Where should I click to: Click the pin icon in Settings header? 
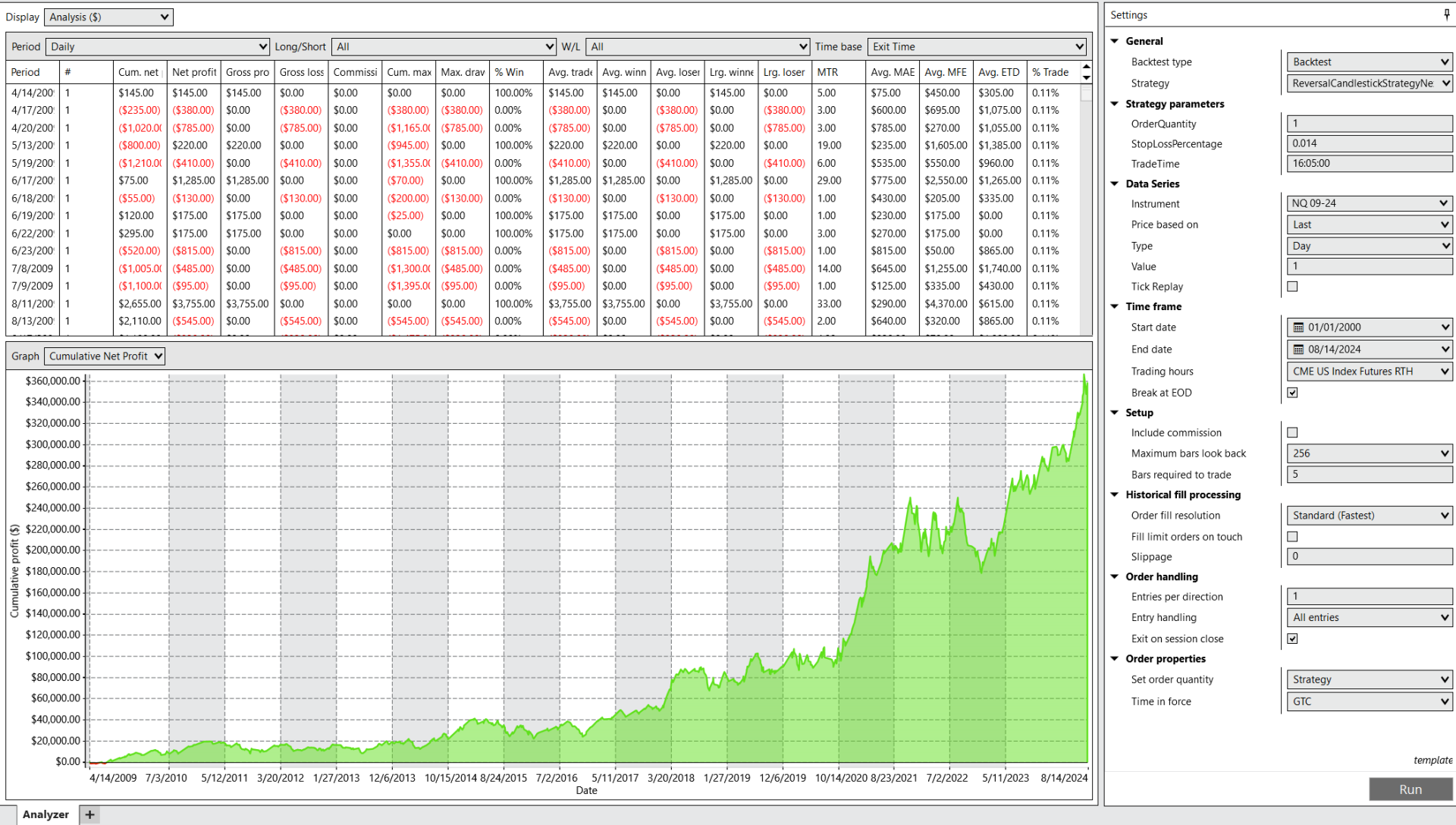coord(1447,14)
